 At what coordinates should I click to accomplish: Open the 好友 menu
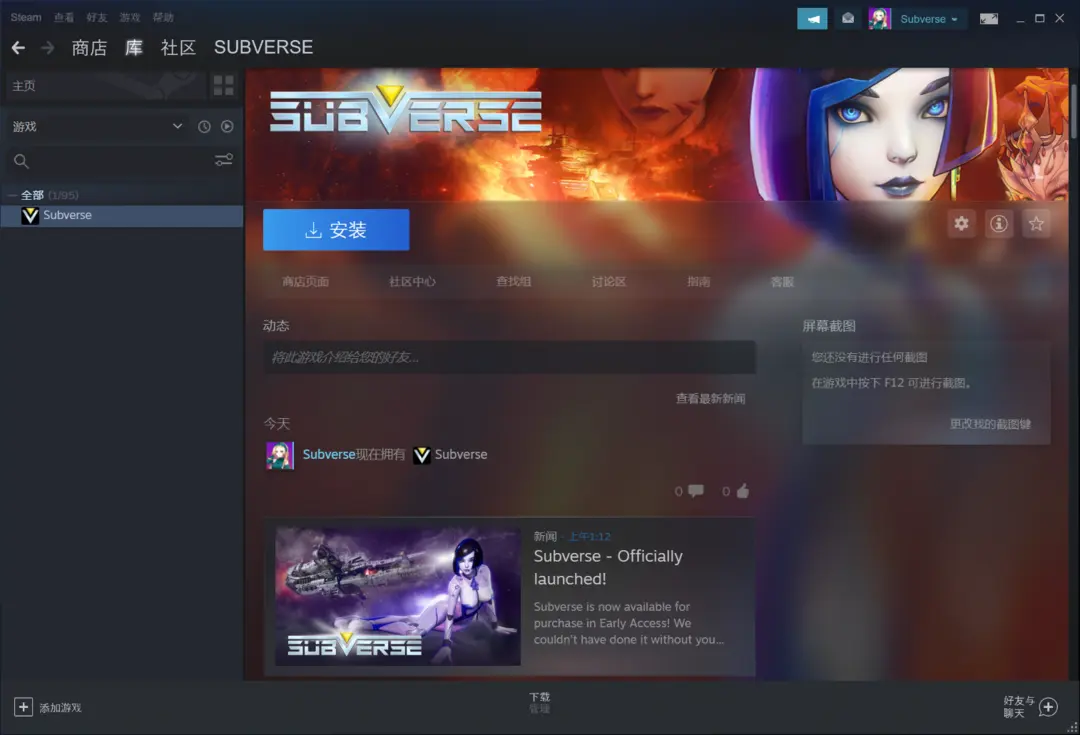97,17
